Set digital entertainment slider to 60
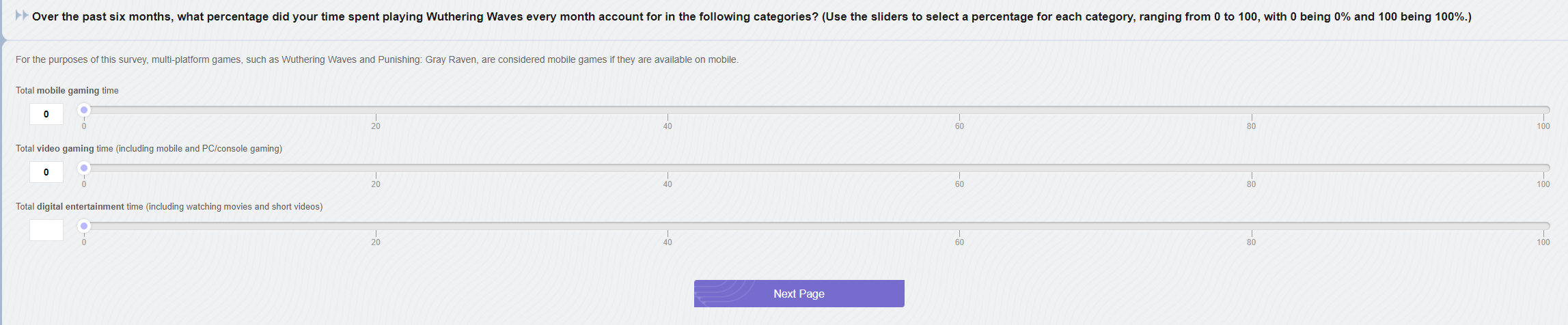The height and width of the screenshot is (325, 1568). point(959,226)
